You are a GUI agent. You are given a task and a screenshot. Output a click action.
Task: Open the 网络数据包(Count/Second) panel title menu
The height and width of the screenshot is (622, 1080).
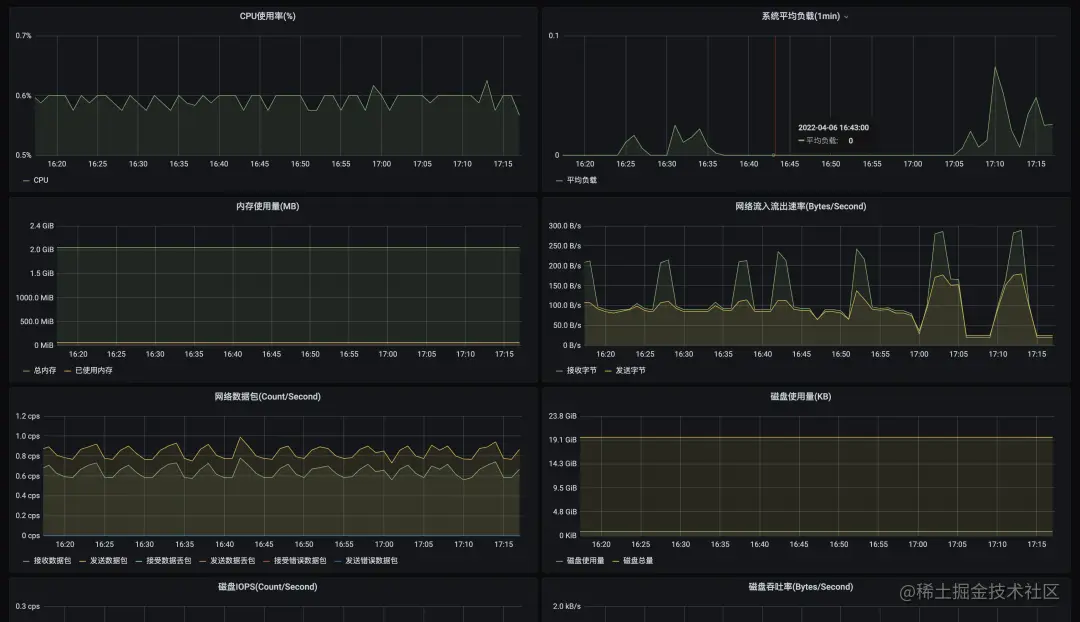pyautogui.click(x=267, y=396)
